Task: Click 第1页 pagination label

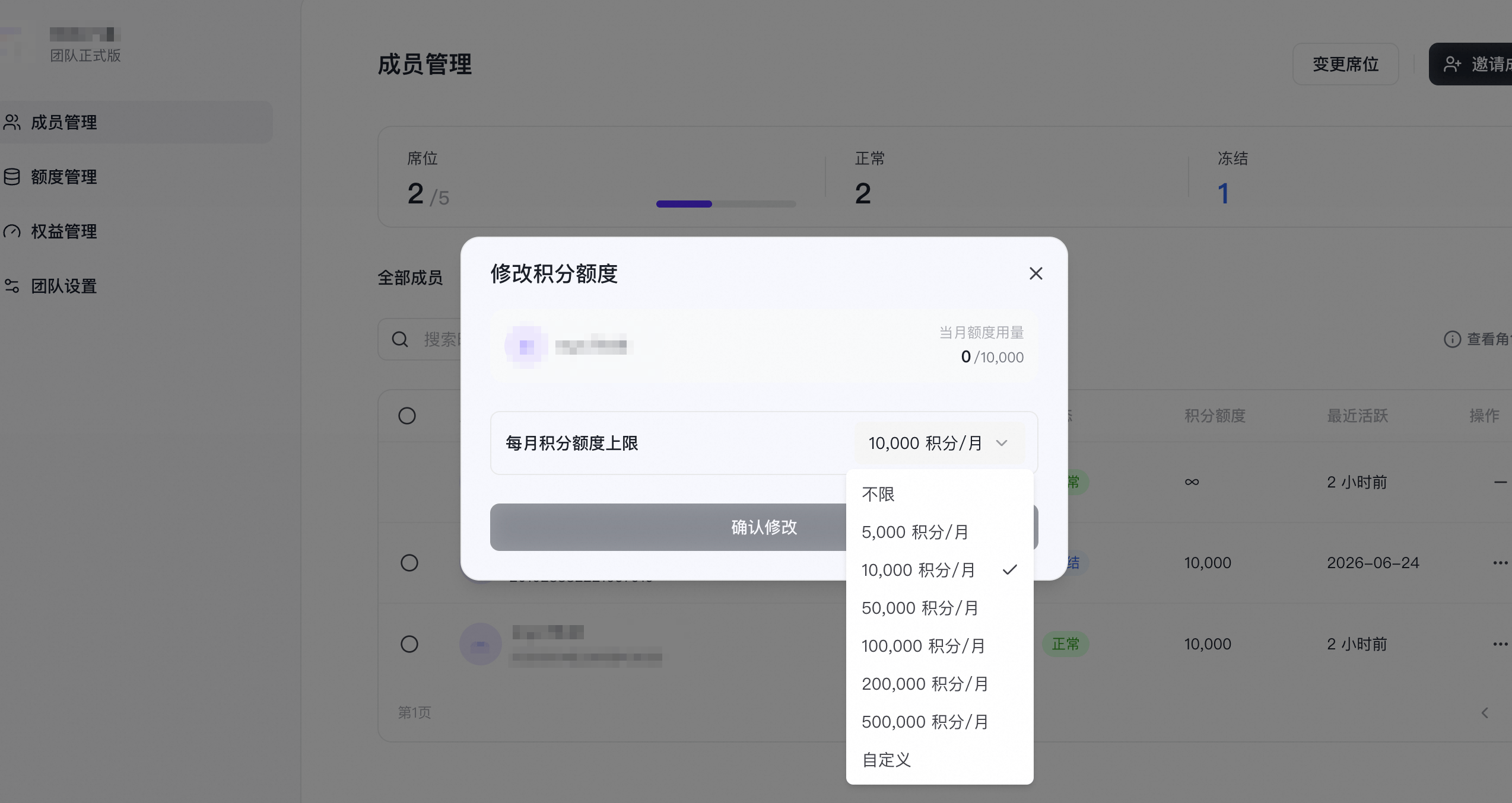Action: [414, 712]
